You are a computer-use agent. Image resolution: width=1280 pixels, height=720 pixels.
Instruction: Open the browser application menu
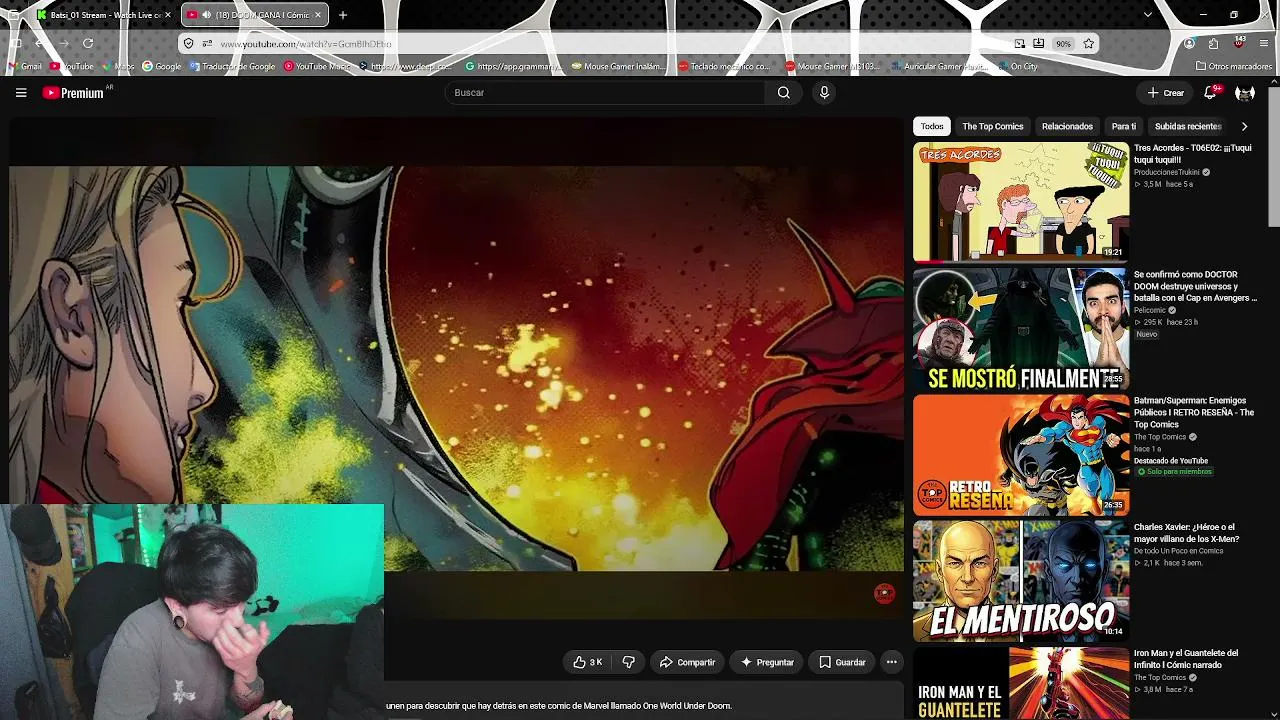pyautogui.click(x=1265, y=44)
